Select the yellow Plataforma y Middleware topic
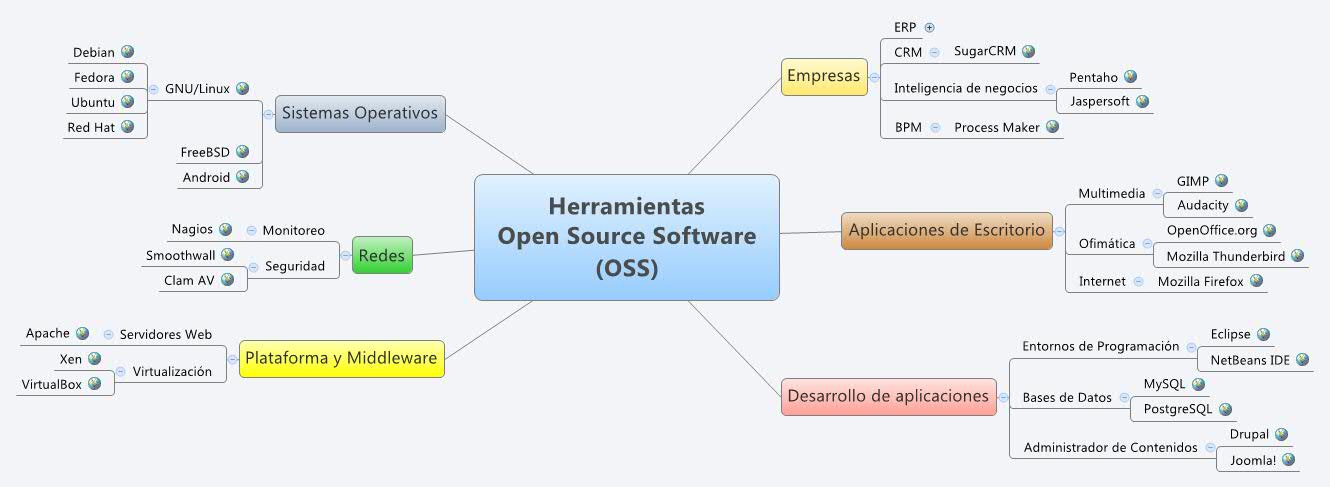The height and width of the screenshot is (487, 1330). click(x=341, y=359)
